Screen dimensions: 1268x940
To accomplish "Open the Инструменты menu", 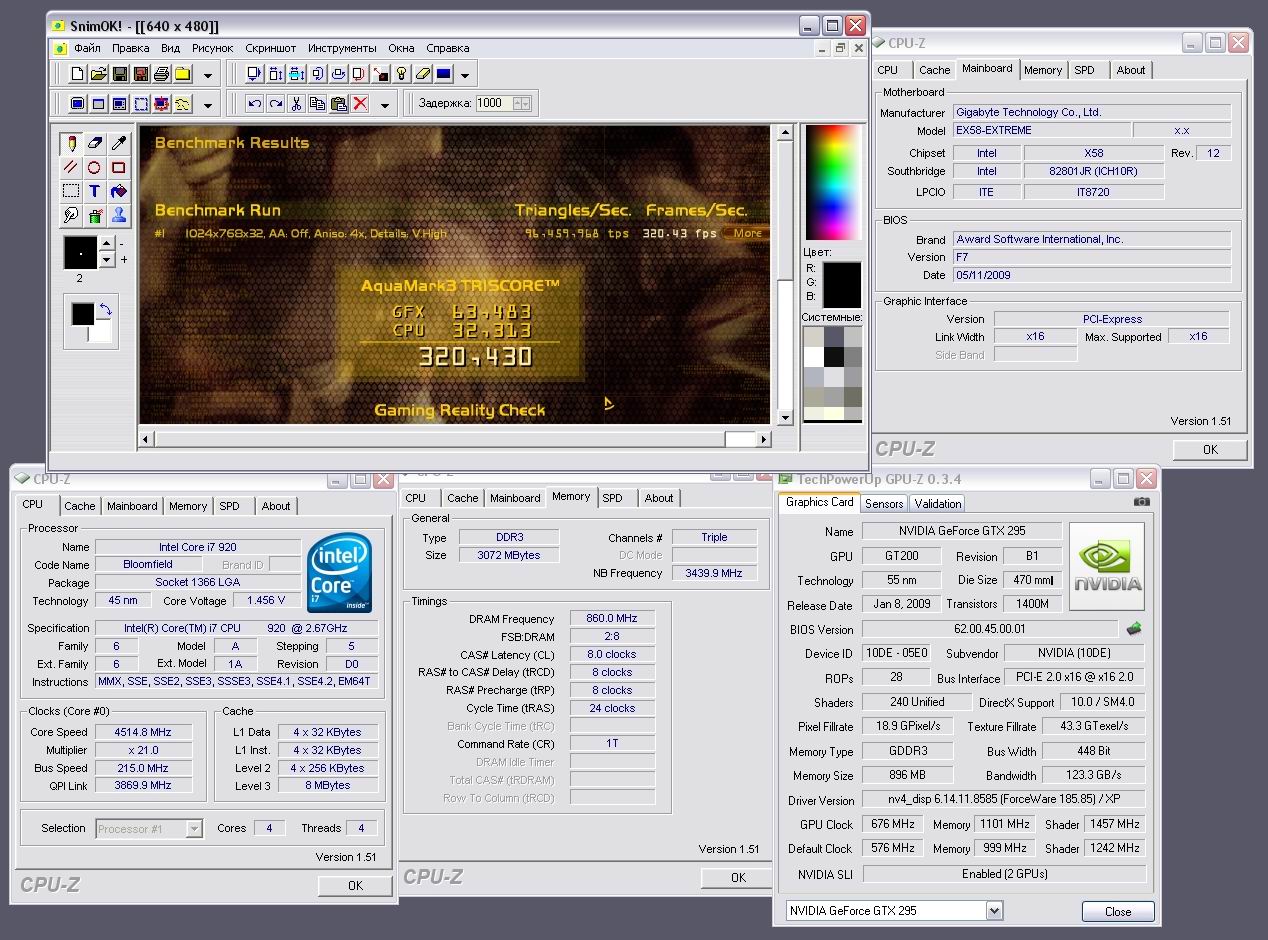I will (342, 48).
